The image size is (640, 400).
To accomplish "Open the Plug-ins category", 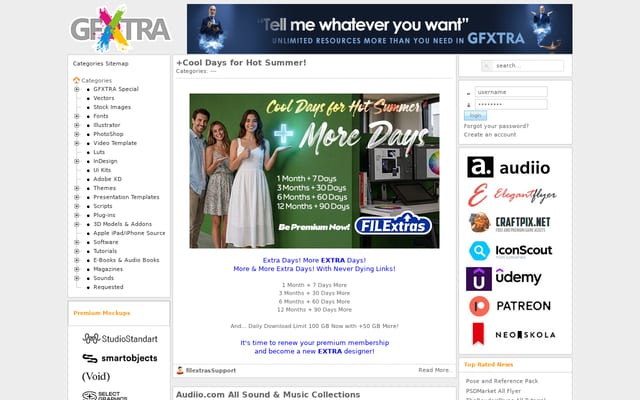I will tap(104, 215).
